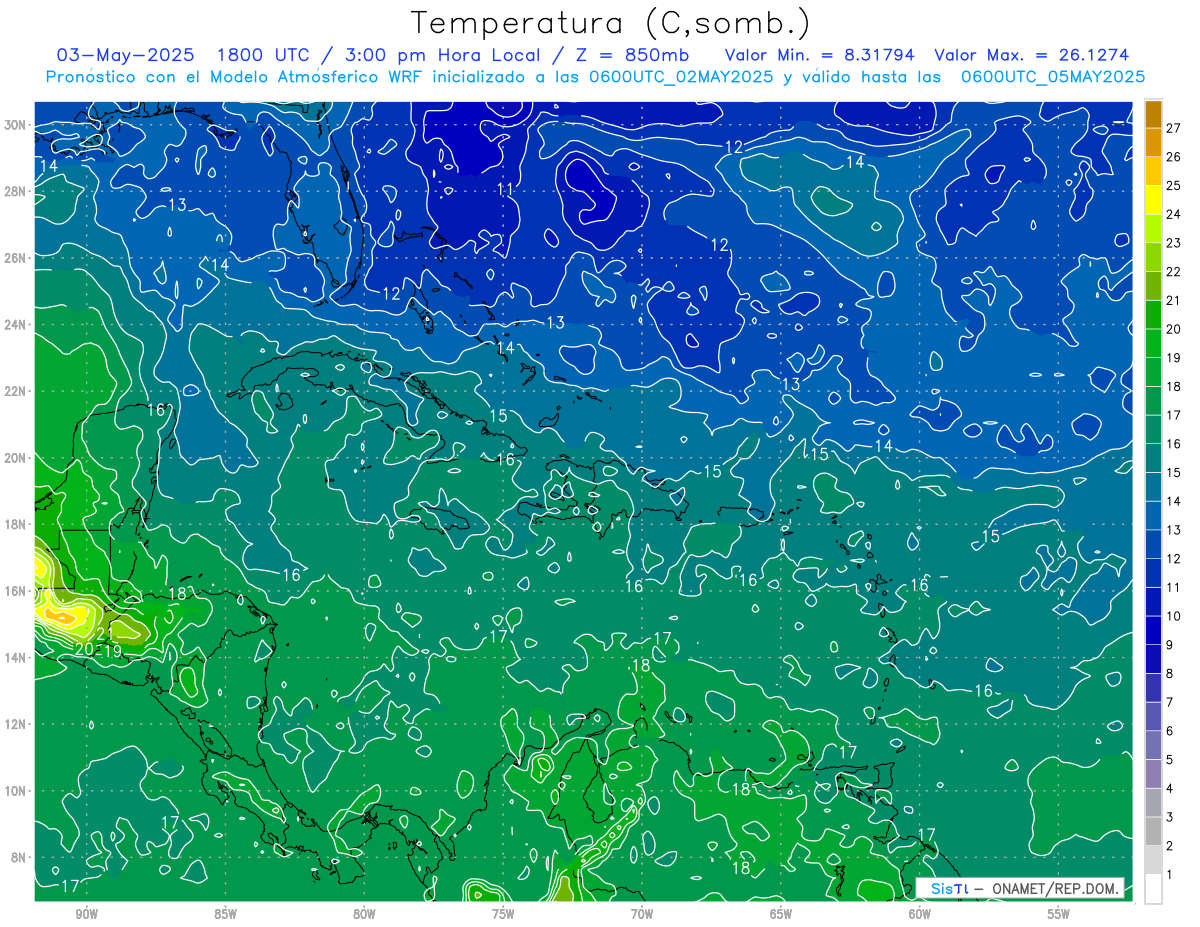Pick the bright yellow segment between 24 and 25
This screenshot has height=927, width=1200.
tap(1154, 199)
